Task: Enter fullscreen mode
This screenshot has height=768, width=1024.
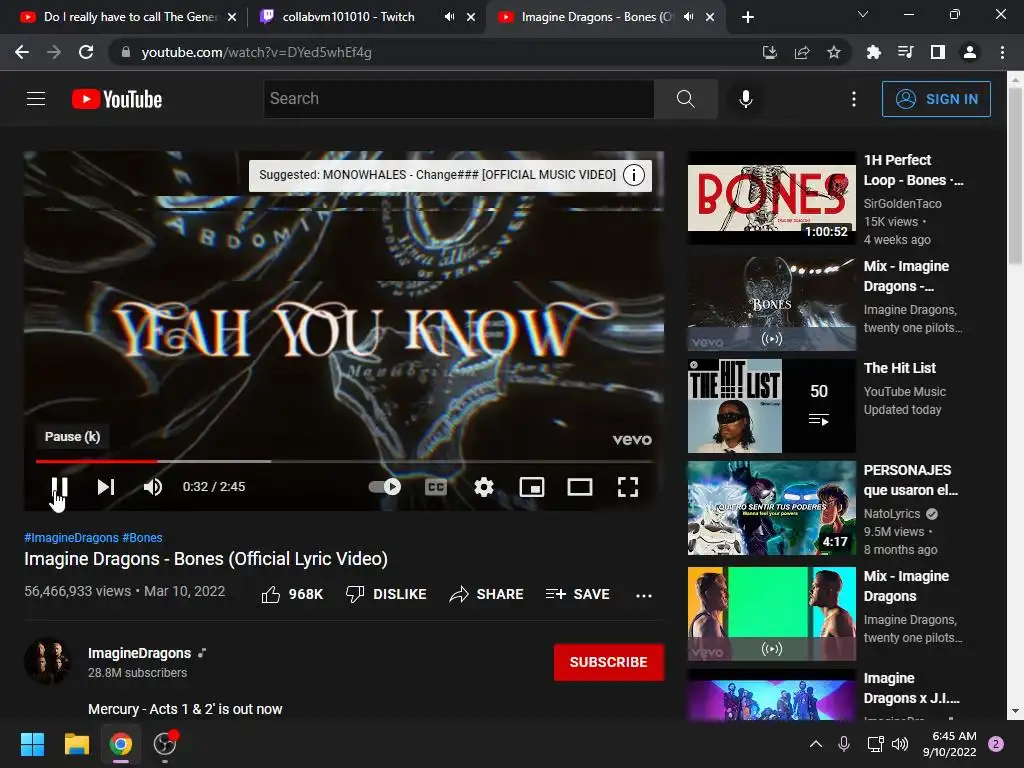Action: point(628,487)
